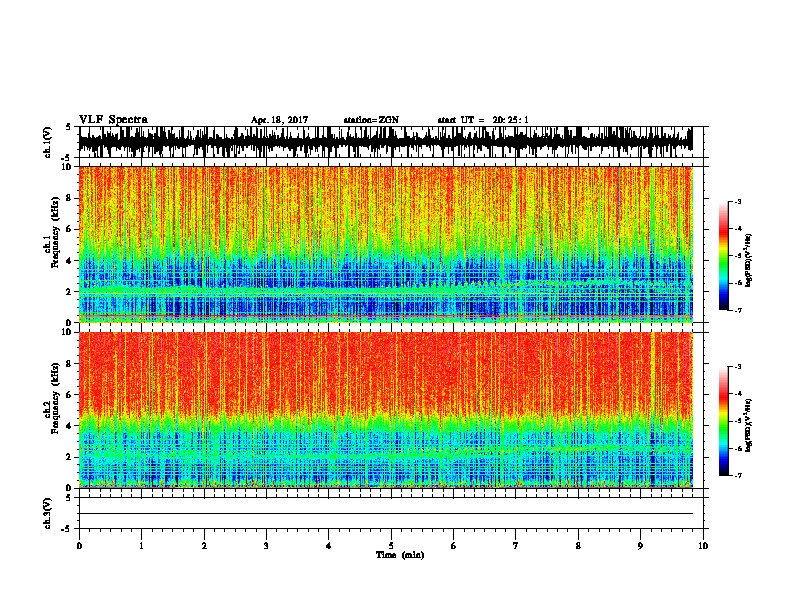This screenshot has width=792, height=612.
Task: Click the "ch.1(V)" axis label
Action: [x=48, y=142]
